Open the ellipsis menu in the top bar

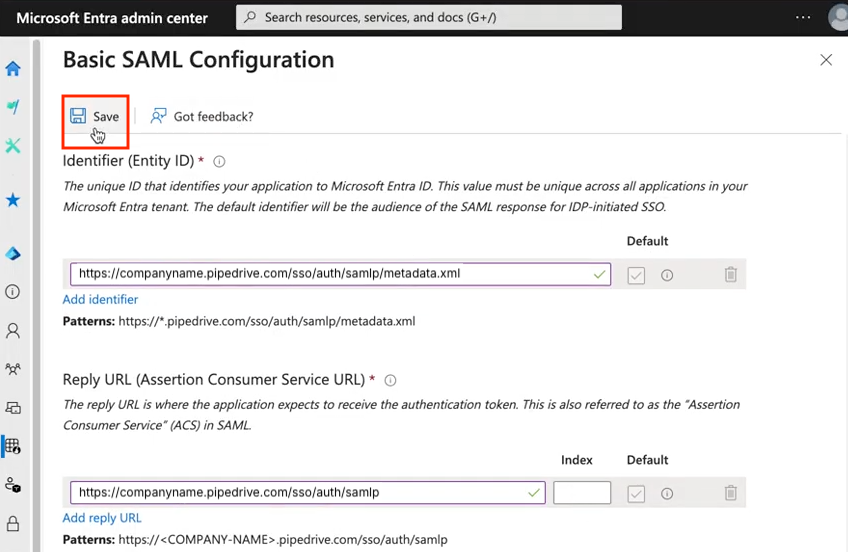(803, 18)
